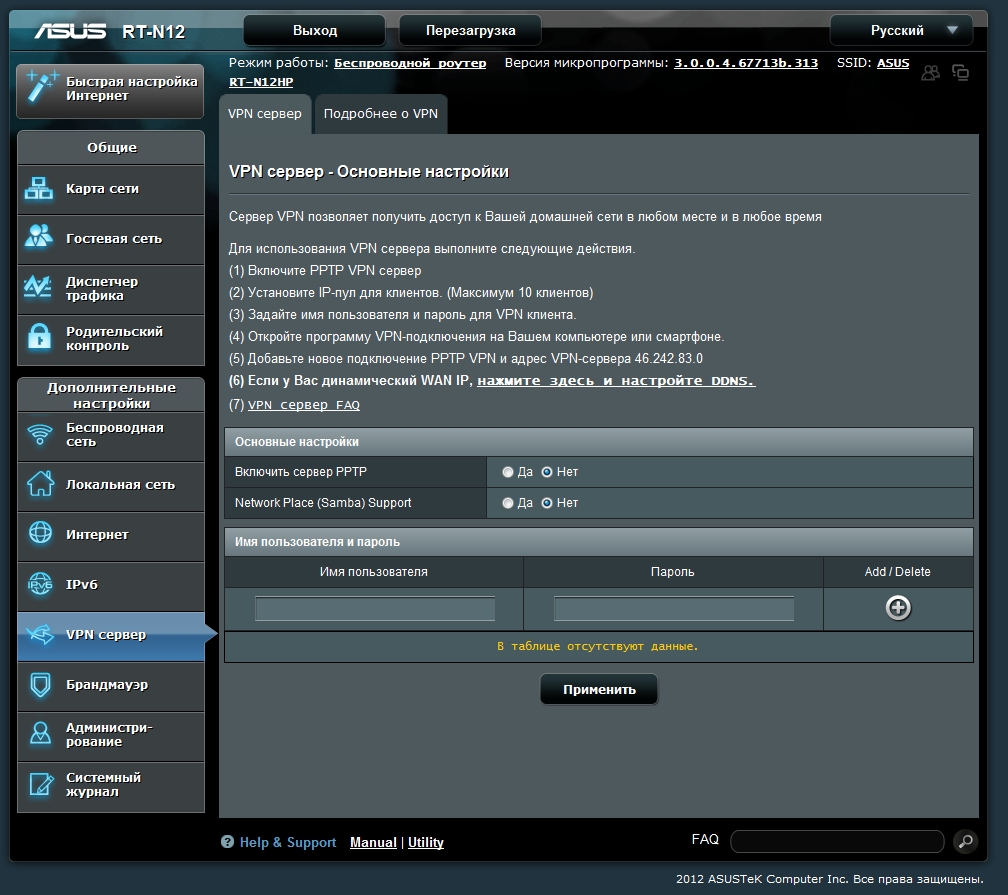Click the Firewall shield icon
1008x895 pixels.
pyautogui.click(x=40, y=685)
